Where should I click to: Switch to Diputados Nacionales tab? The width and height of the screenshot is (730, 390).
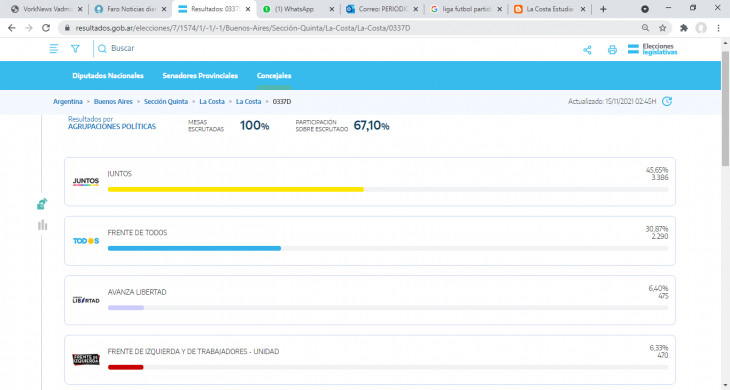tap(108, 75)
